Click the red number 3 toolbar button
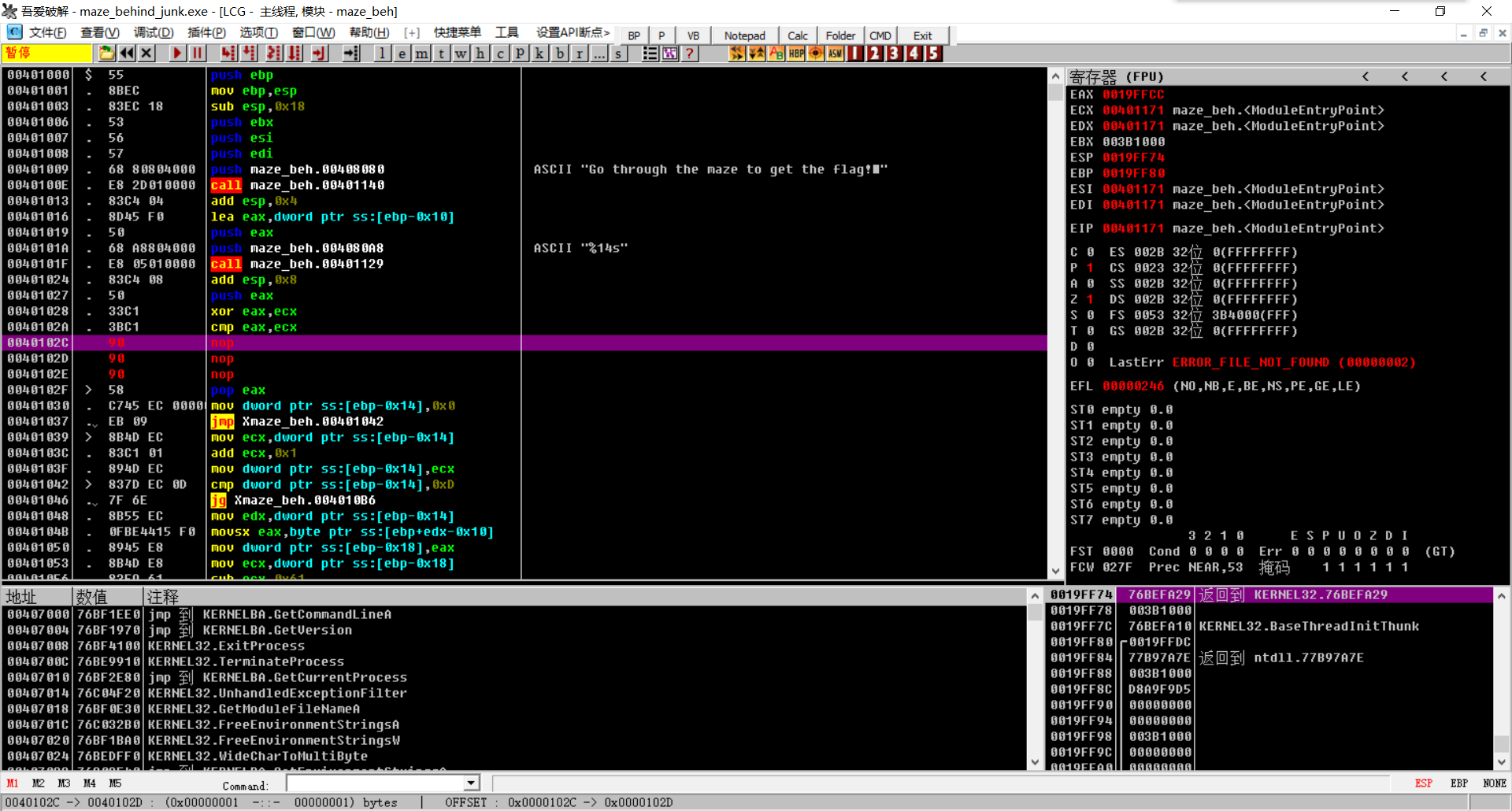 [894, 53]
